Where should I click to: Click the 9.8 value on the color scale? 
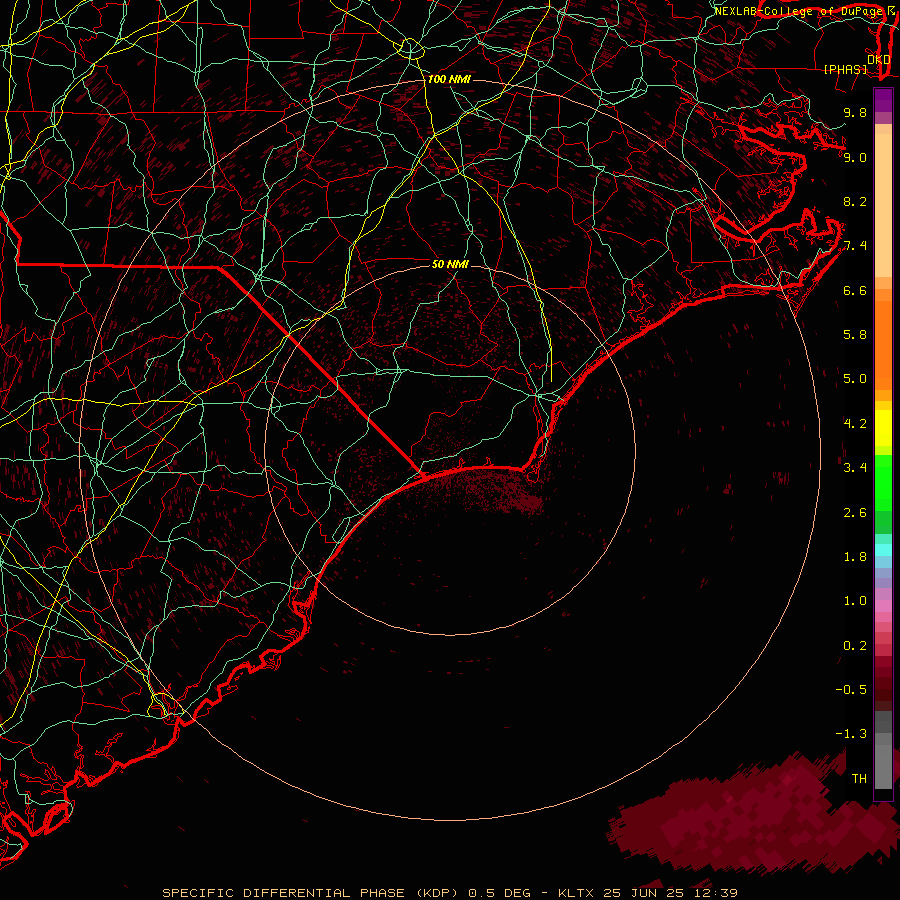pyautogui.click(x=855, y=113)
